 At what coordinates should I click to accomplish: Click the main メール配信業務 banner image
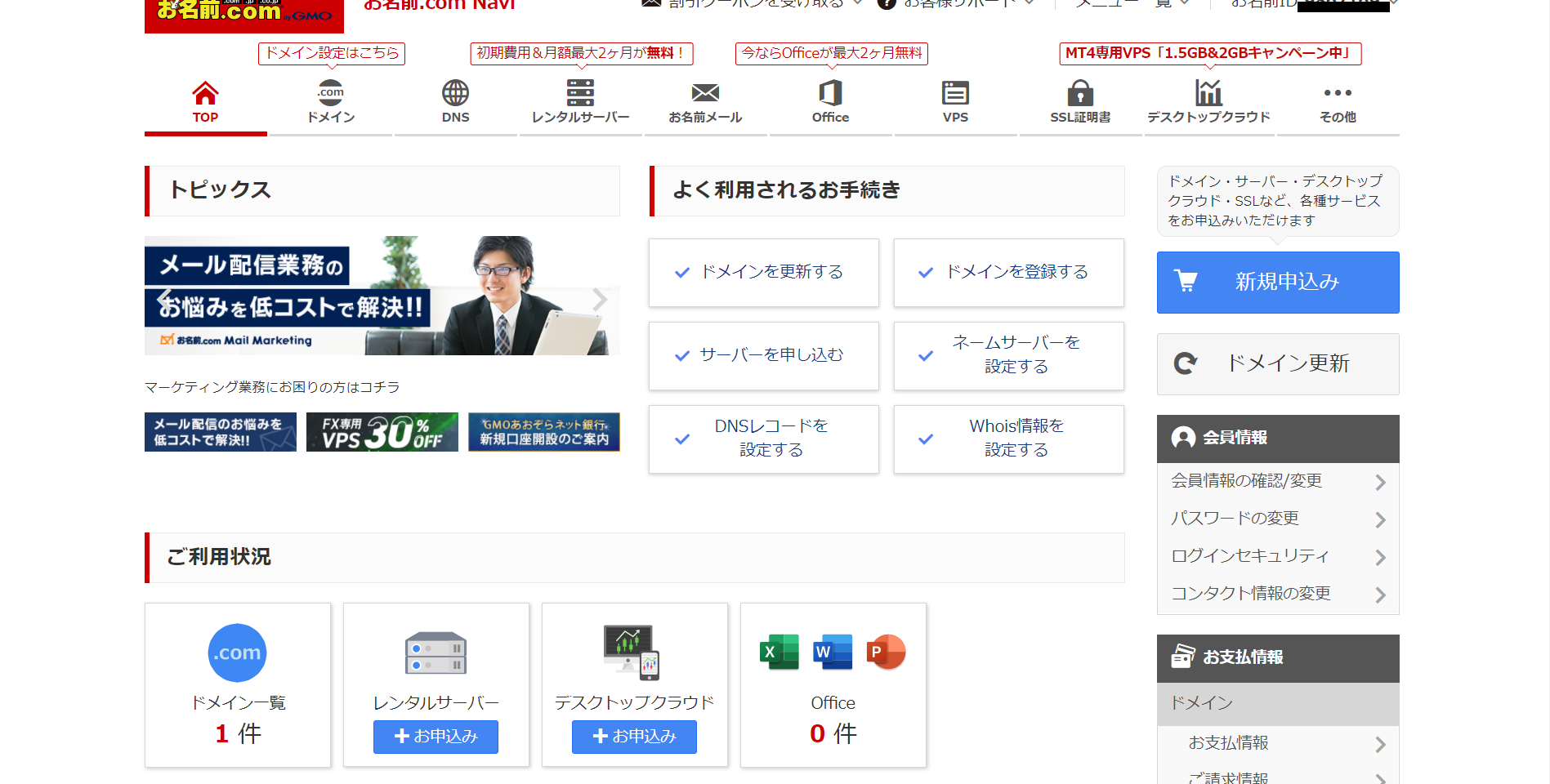(x=382, y=296)
